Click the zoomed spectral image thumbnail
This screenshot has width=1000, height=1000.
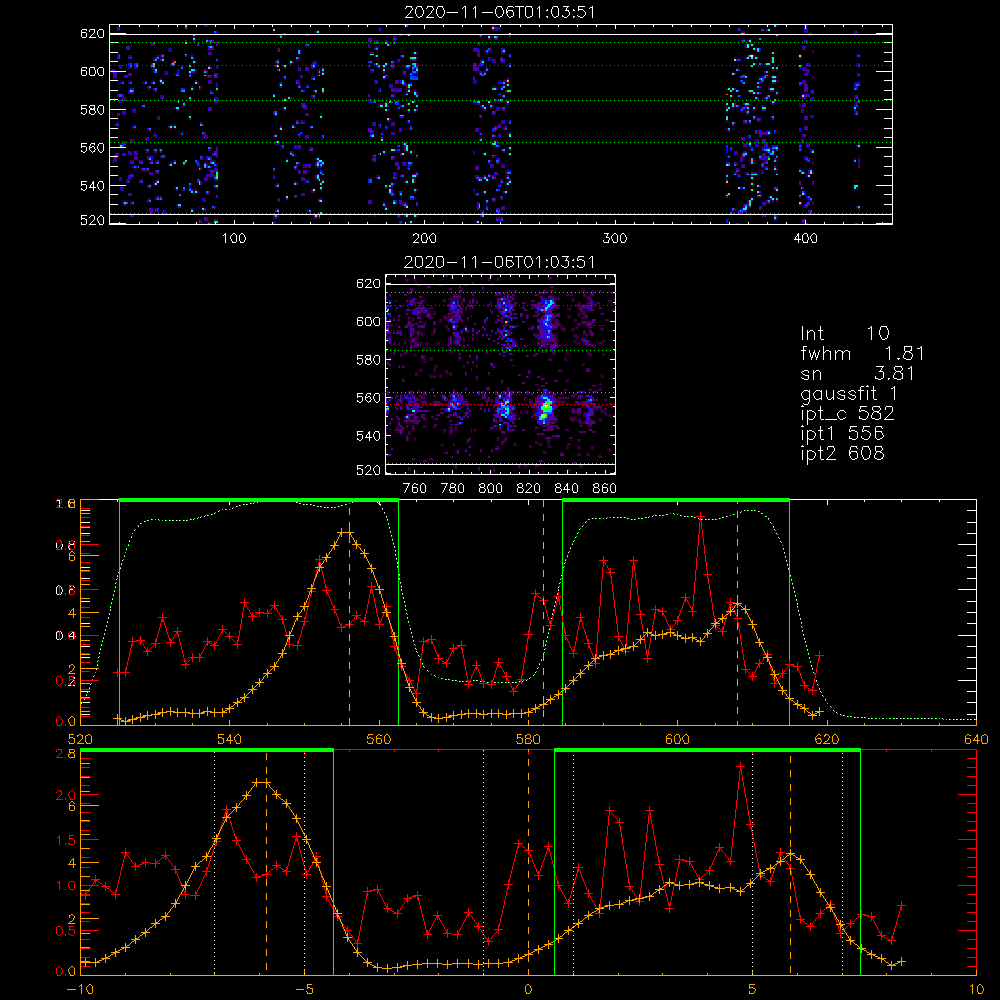pos(501,374)
